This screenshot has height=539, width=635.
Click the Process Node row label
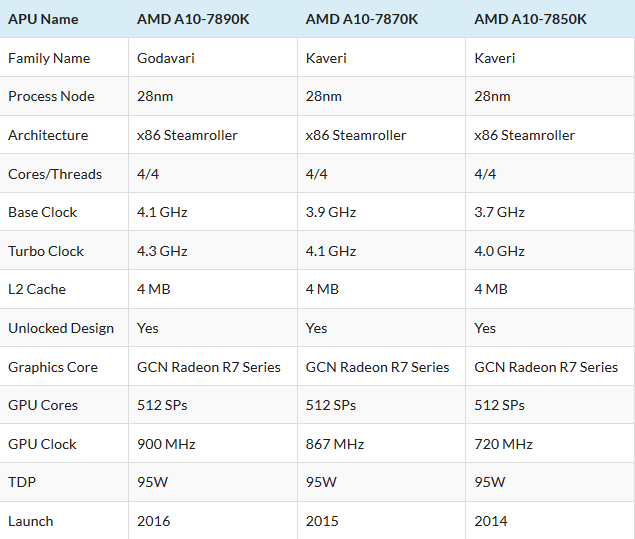[x=51, y=96]
